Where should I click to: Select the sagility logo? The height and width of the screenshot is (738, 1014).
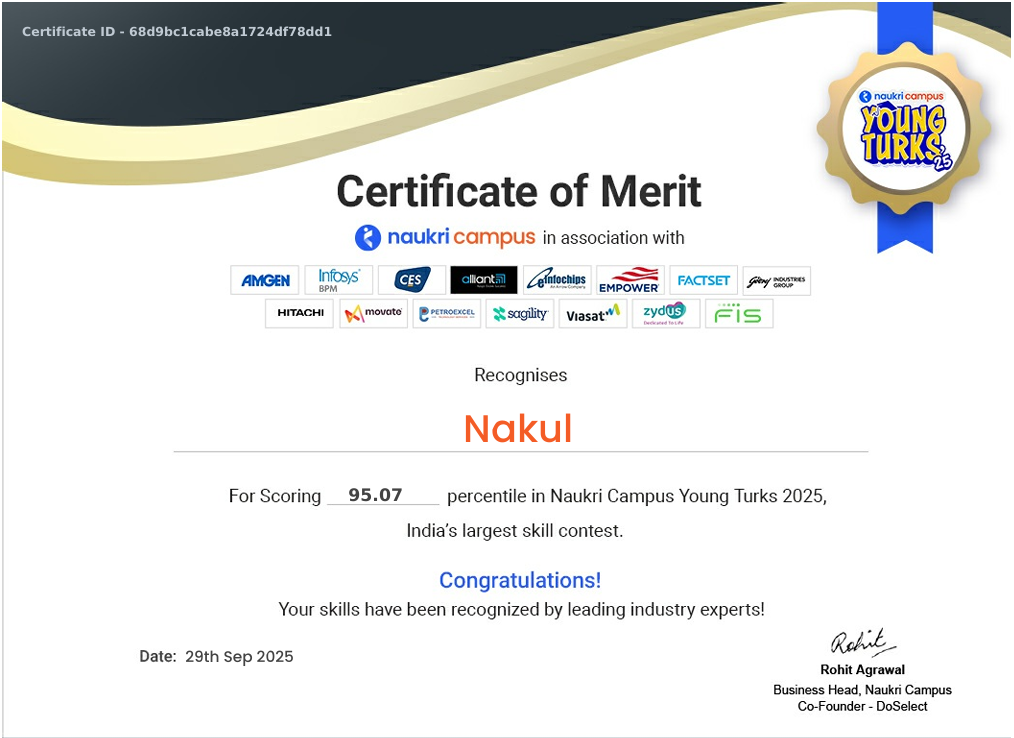(519, 313)
